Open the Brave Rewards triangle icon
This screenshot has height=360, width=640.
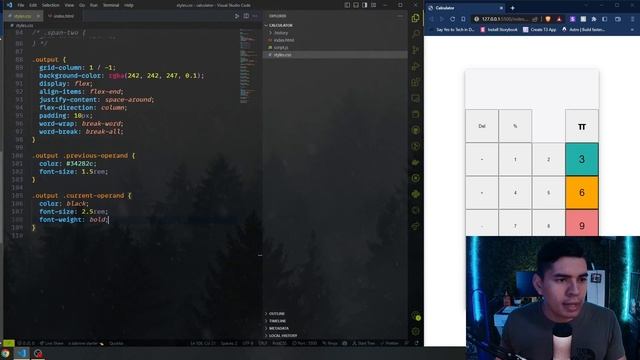point(559,19)
